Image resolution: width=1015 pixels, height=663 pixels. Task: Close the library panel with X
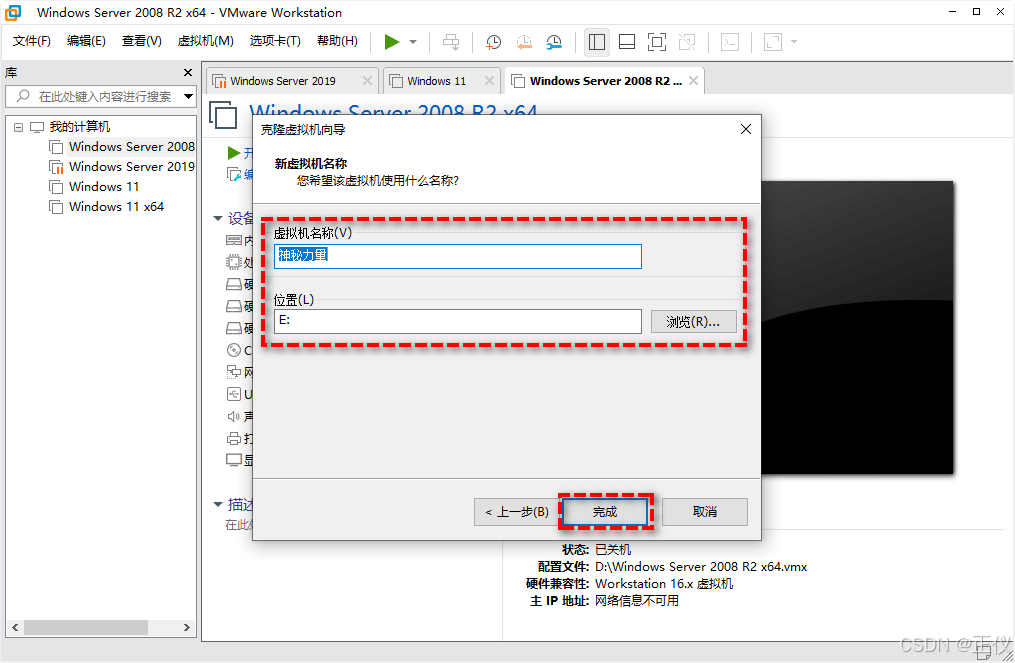coord(188,73)
